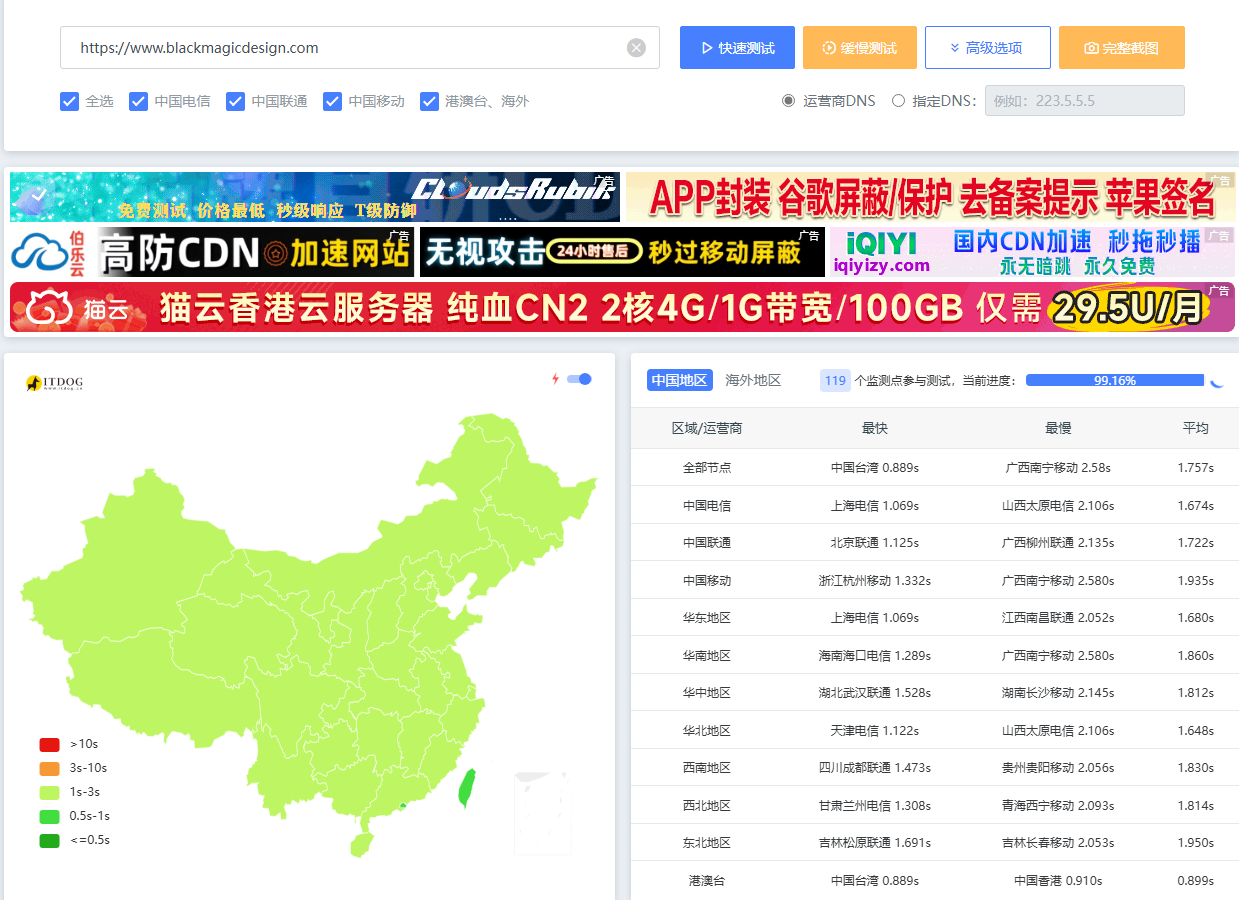Toggle the blue switch above the map
Screen dimensions: 1239x900
pos(579,379)
